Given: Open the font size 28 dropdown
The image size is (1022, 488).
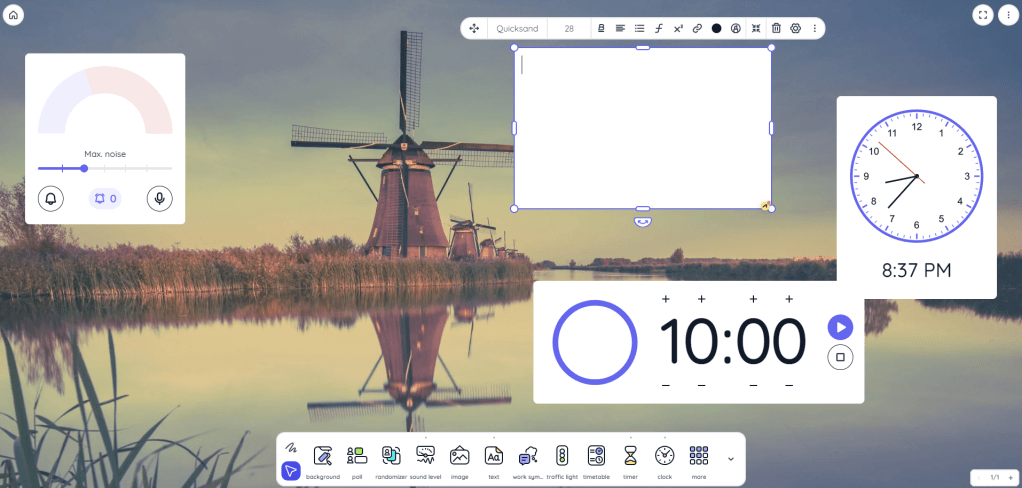Looking at the screenshot, I should pos(569,29).
